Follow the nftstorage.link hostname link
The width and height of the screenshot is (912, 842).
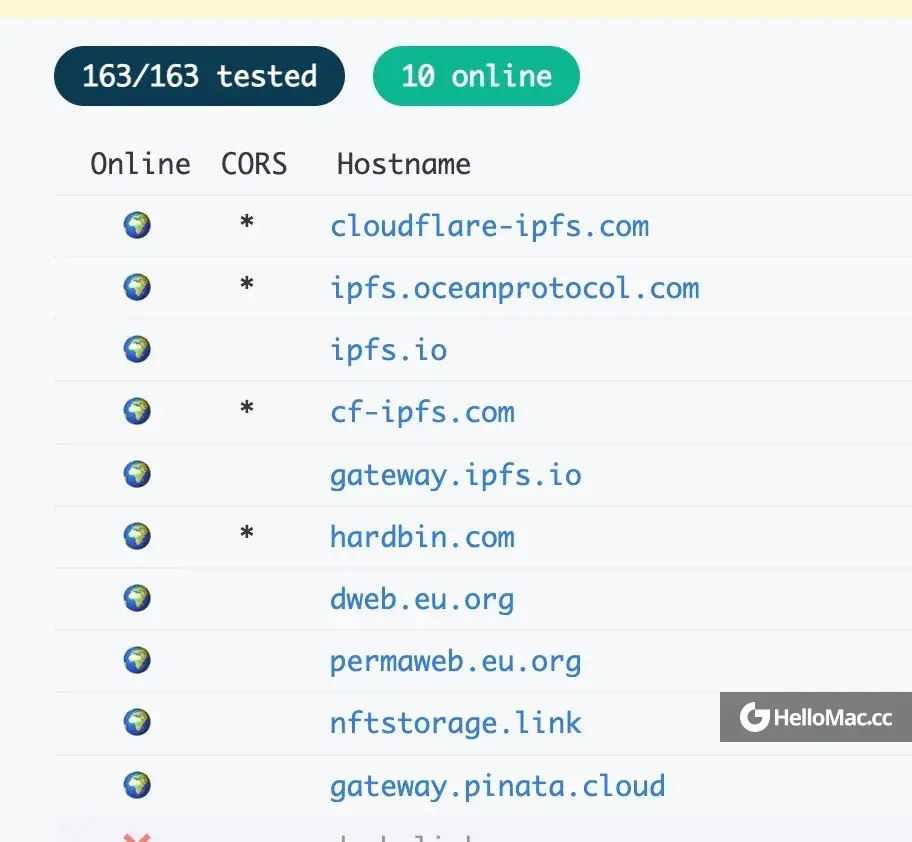tap(456, 724)
